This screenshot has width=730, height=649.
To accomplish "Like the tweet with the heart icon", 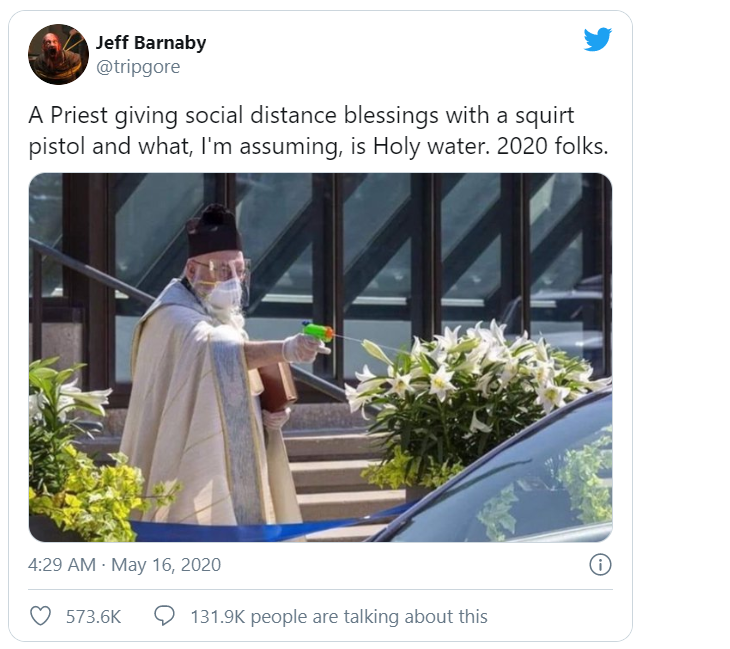I will (x=40, y=616).
